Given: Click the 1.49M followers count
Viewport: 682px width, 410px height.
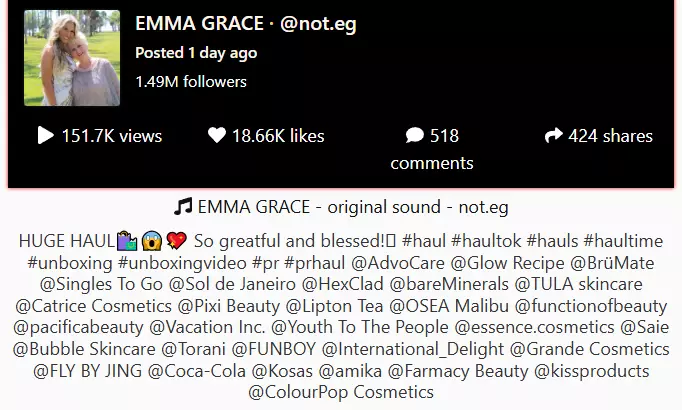Looking at the screenshot, I should (191, 82).
